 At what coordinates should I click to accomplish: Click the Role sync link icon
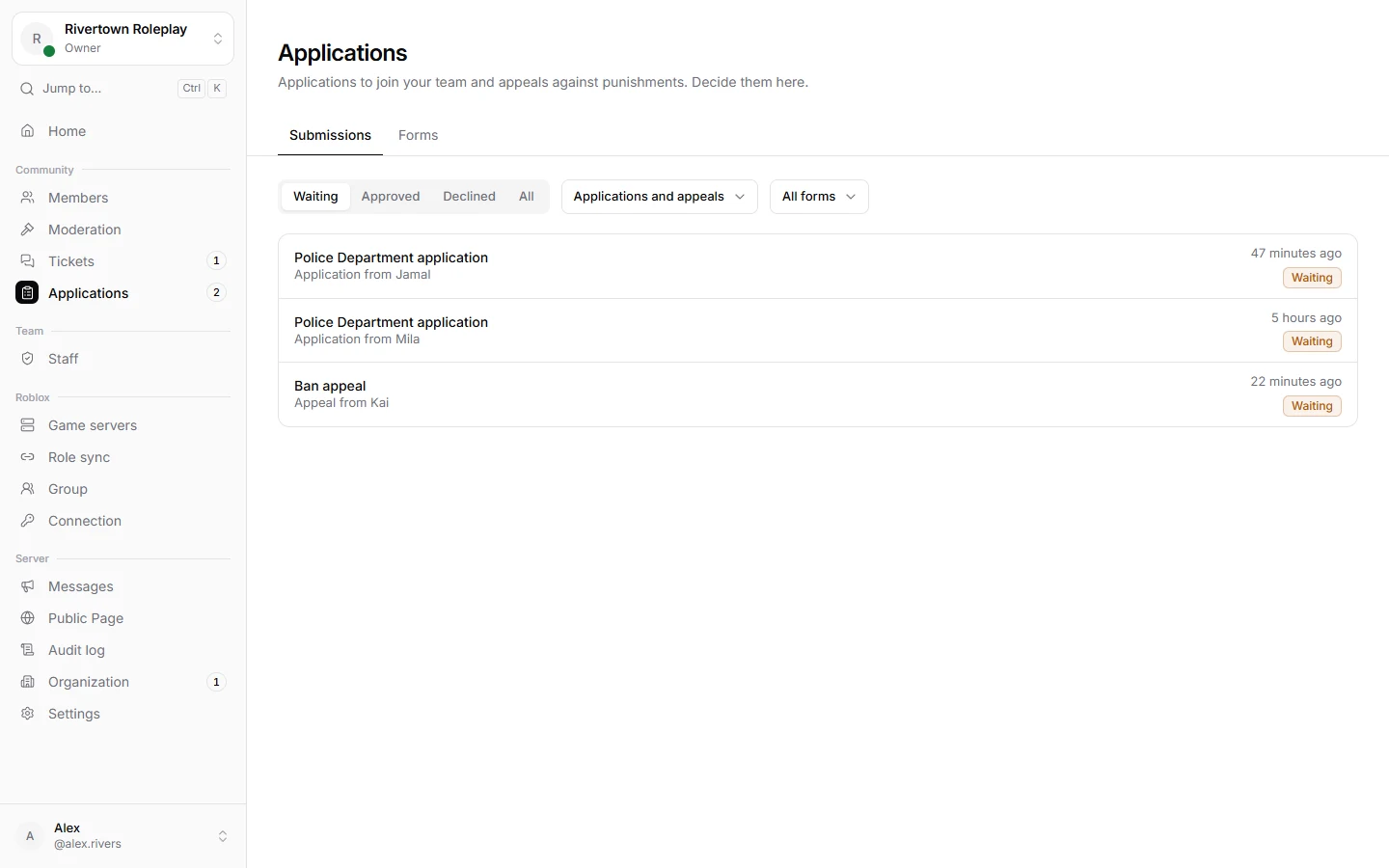[x=28, y=457]
